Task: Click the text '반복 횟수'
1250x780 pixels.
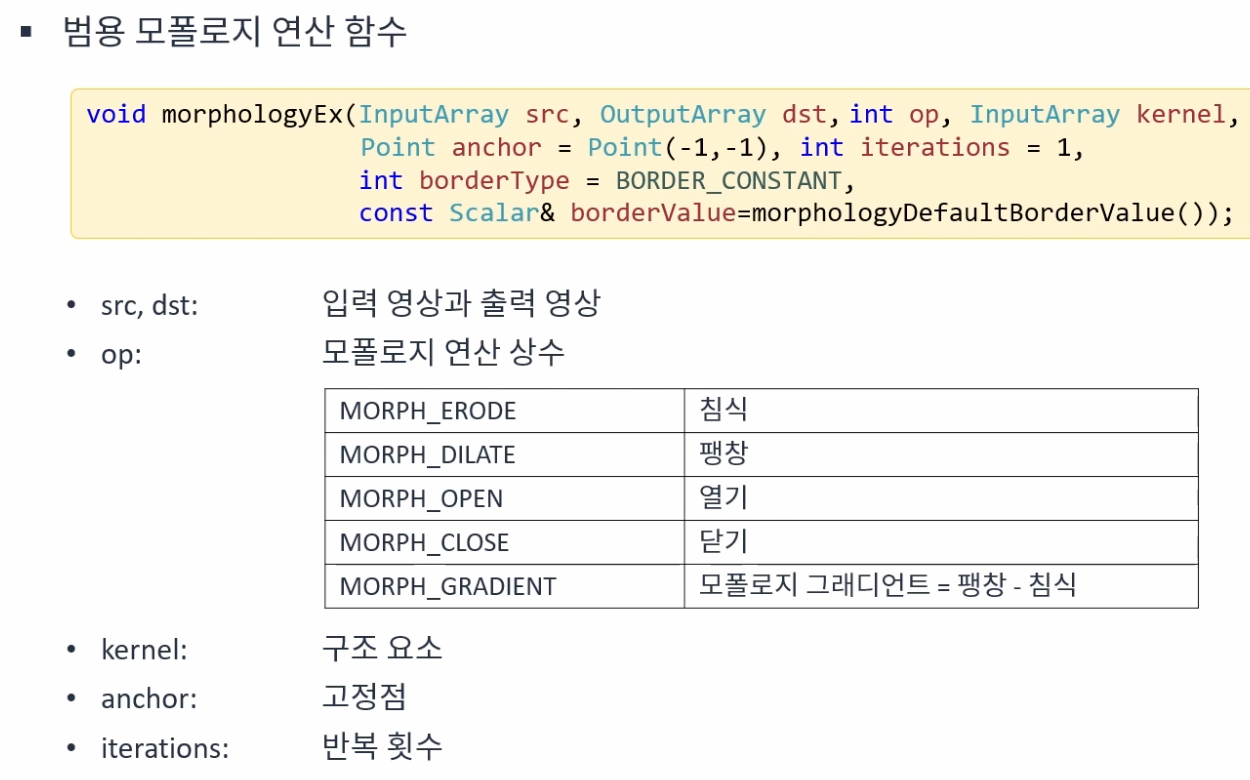Action: pyautogui.click(x=382, y=745)
